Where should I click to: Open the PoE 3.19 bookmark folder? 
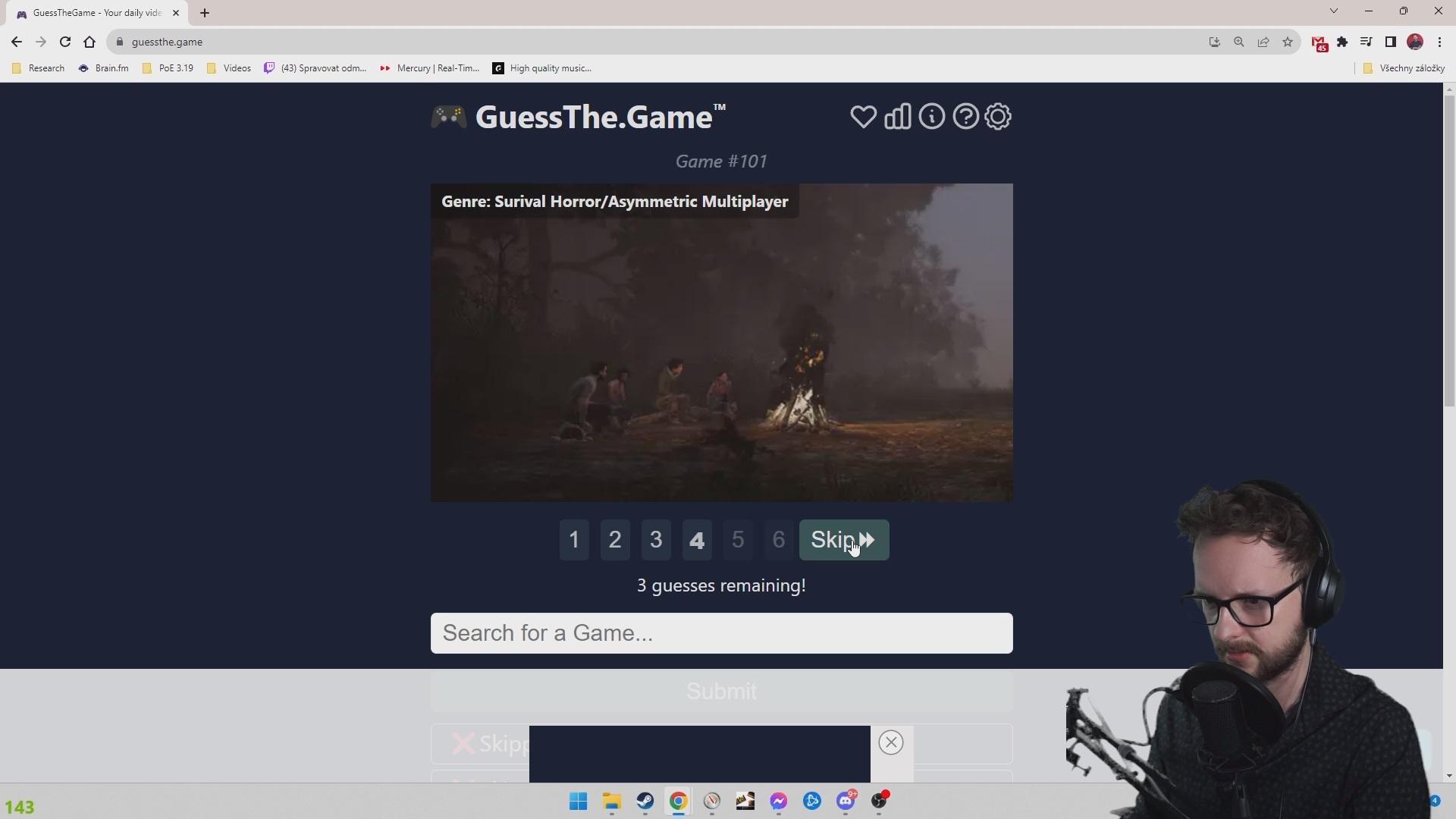pyautogui.click(x=168, y=68)
